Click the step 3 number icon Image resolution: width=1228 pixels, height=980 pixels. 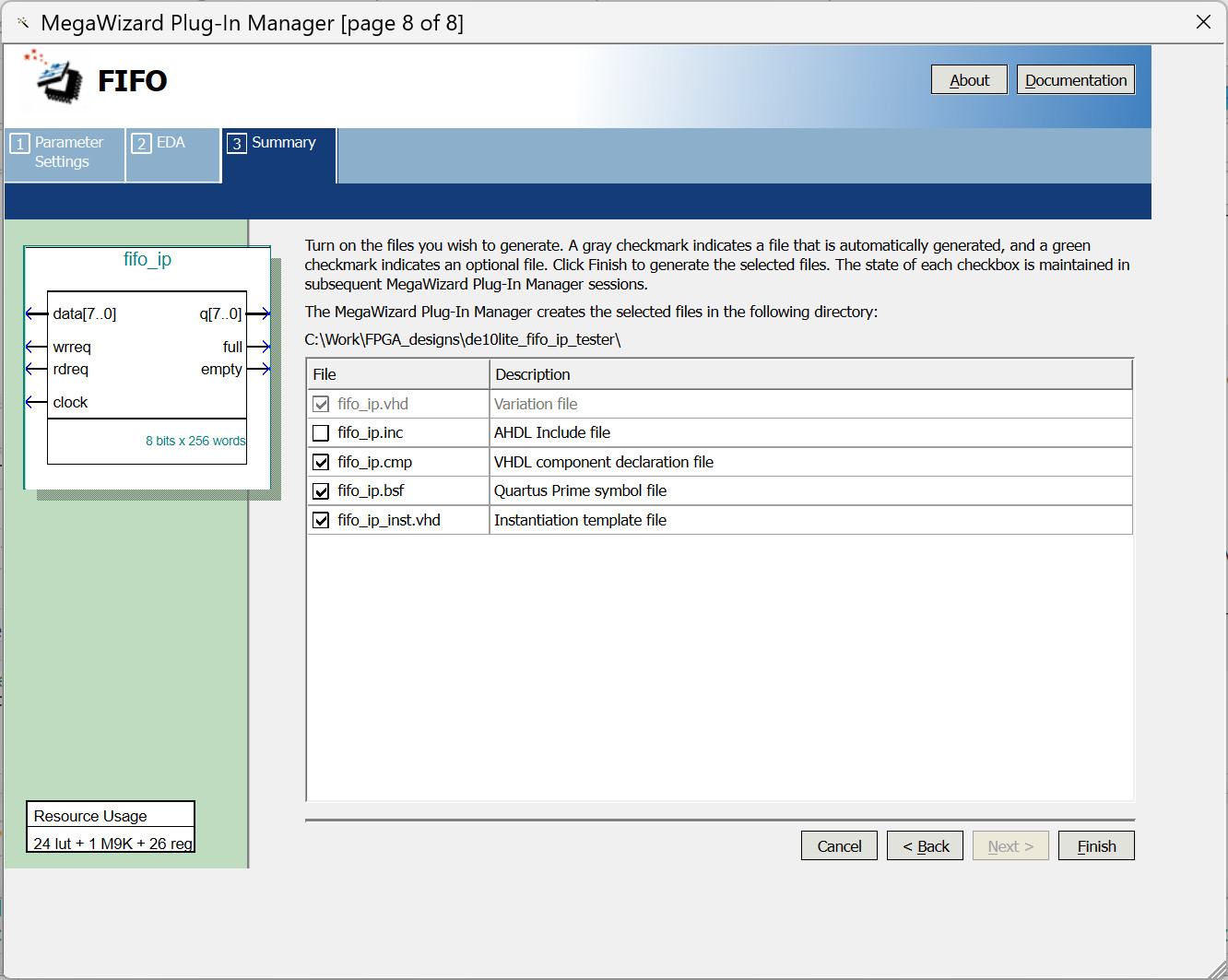(x=237, y=144)
